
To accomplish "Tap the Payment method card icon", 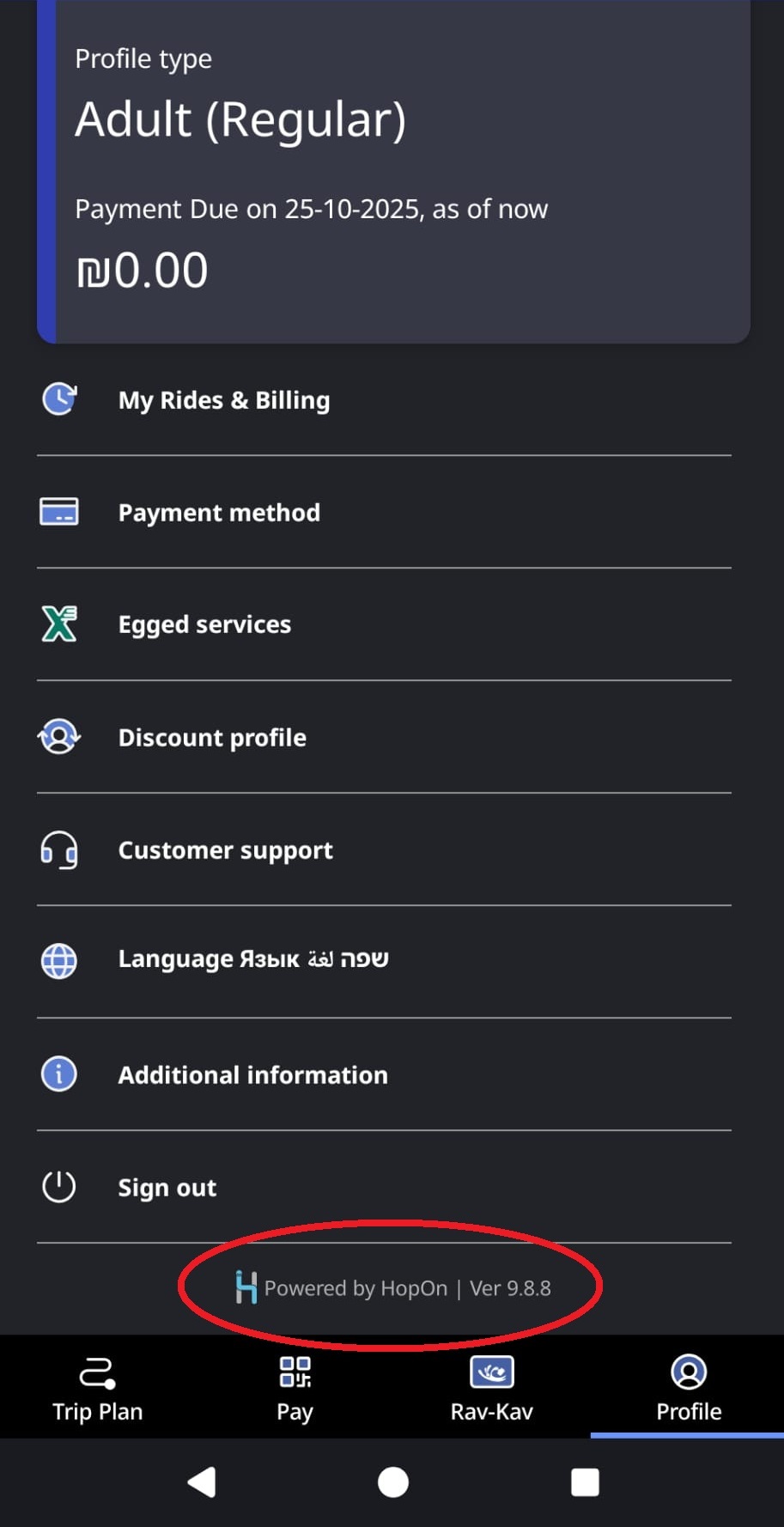I will (x=59, y=512).
